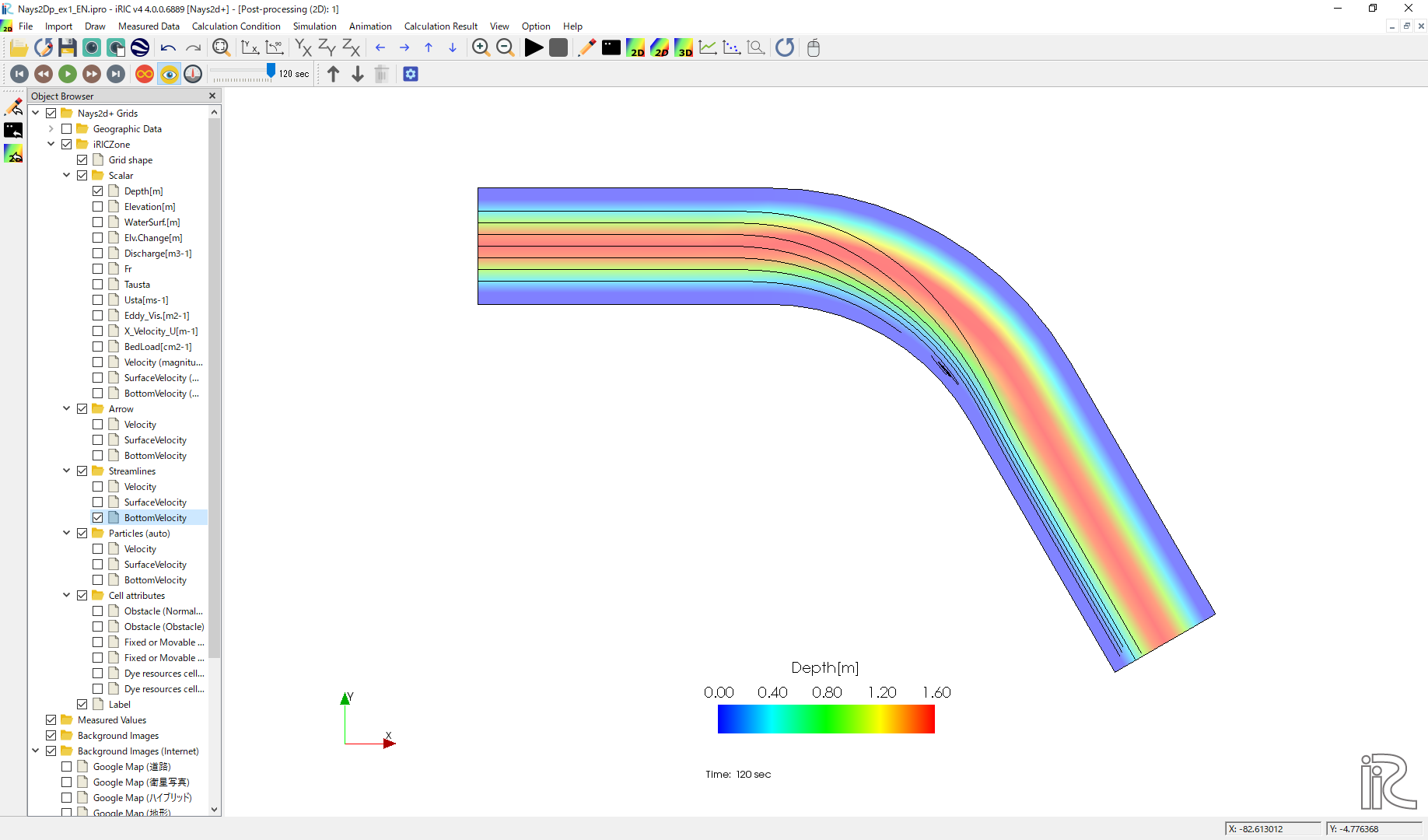Switch to the ZY plane view
The width and height of the screenshot is (1428, 840).
coord(327,47)
